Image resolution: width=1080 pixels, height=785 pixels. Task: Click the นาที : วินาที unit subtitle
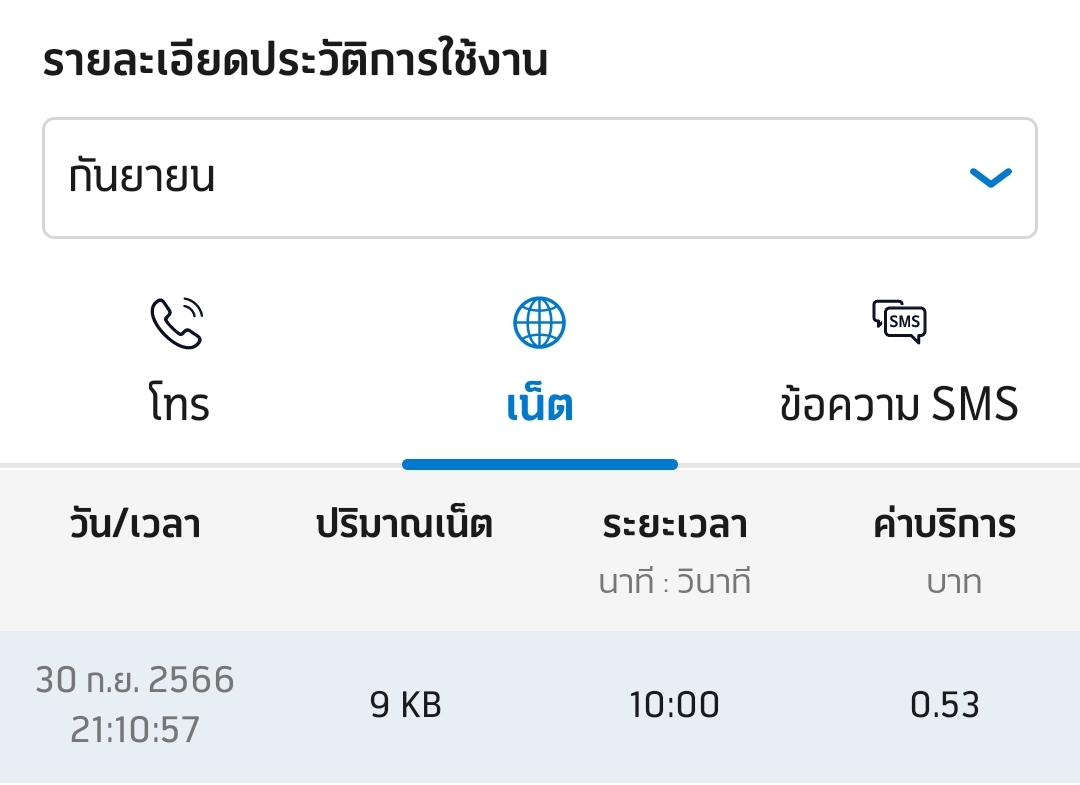click(675, 581)
